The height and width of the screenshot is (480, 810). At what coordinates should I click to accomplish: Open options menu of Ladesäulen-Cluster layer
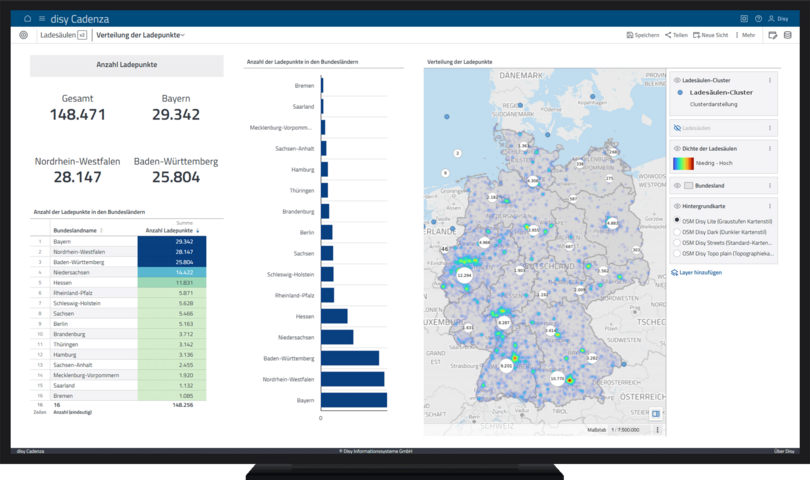[x=770, y=81]
